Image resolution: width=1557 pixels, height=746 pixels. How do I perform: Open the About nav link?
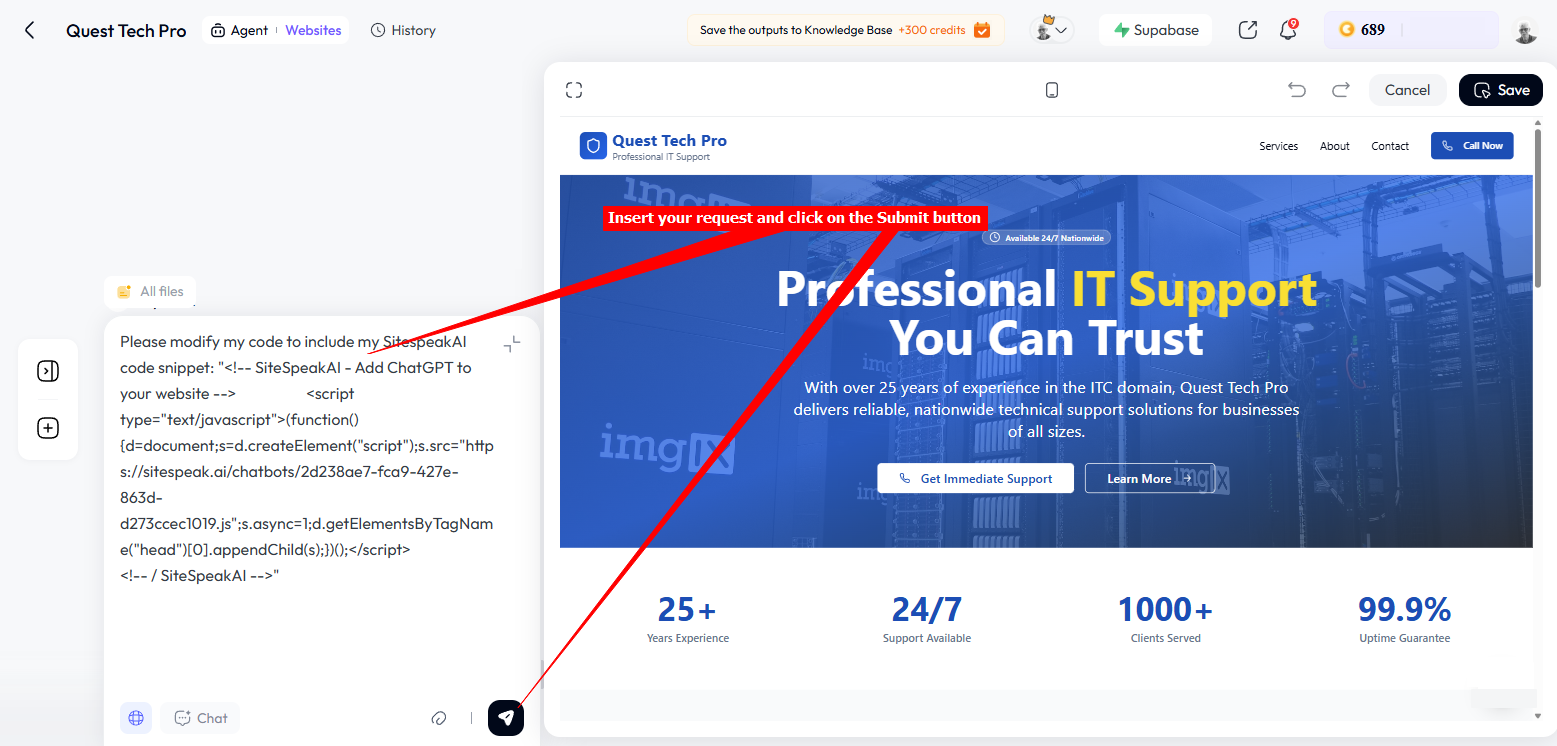click(1334, 146)
